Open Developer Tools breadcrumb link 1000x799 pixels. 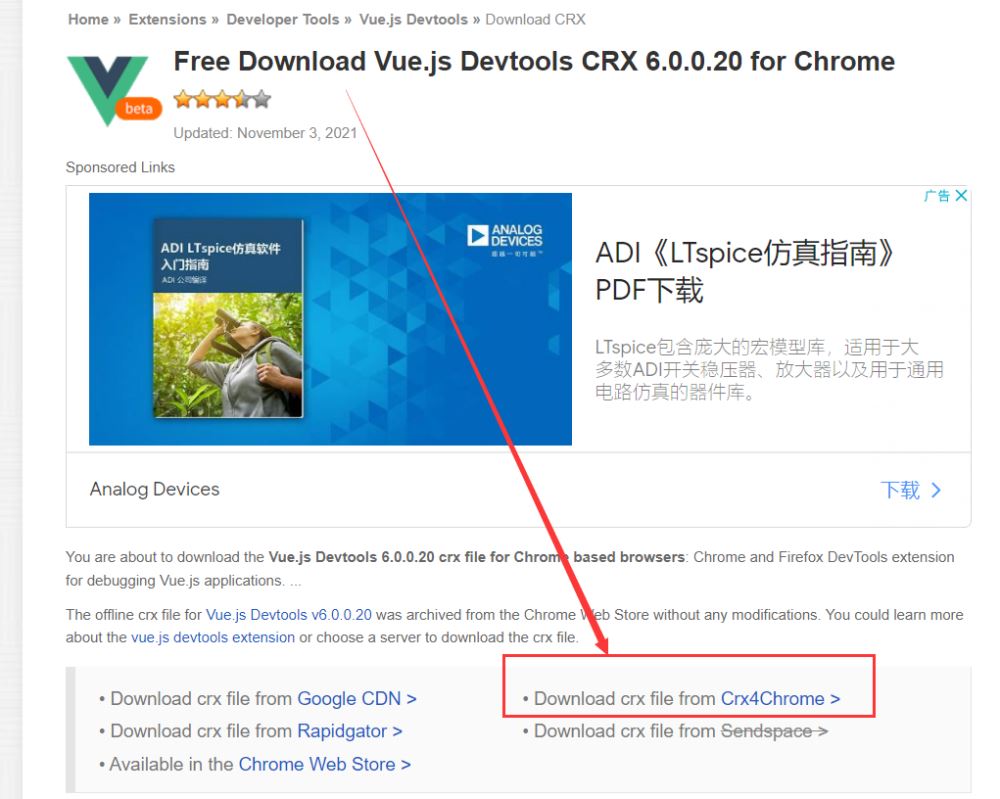click(x=283, y=20)
